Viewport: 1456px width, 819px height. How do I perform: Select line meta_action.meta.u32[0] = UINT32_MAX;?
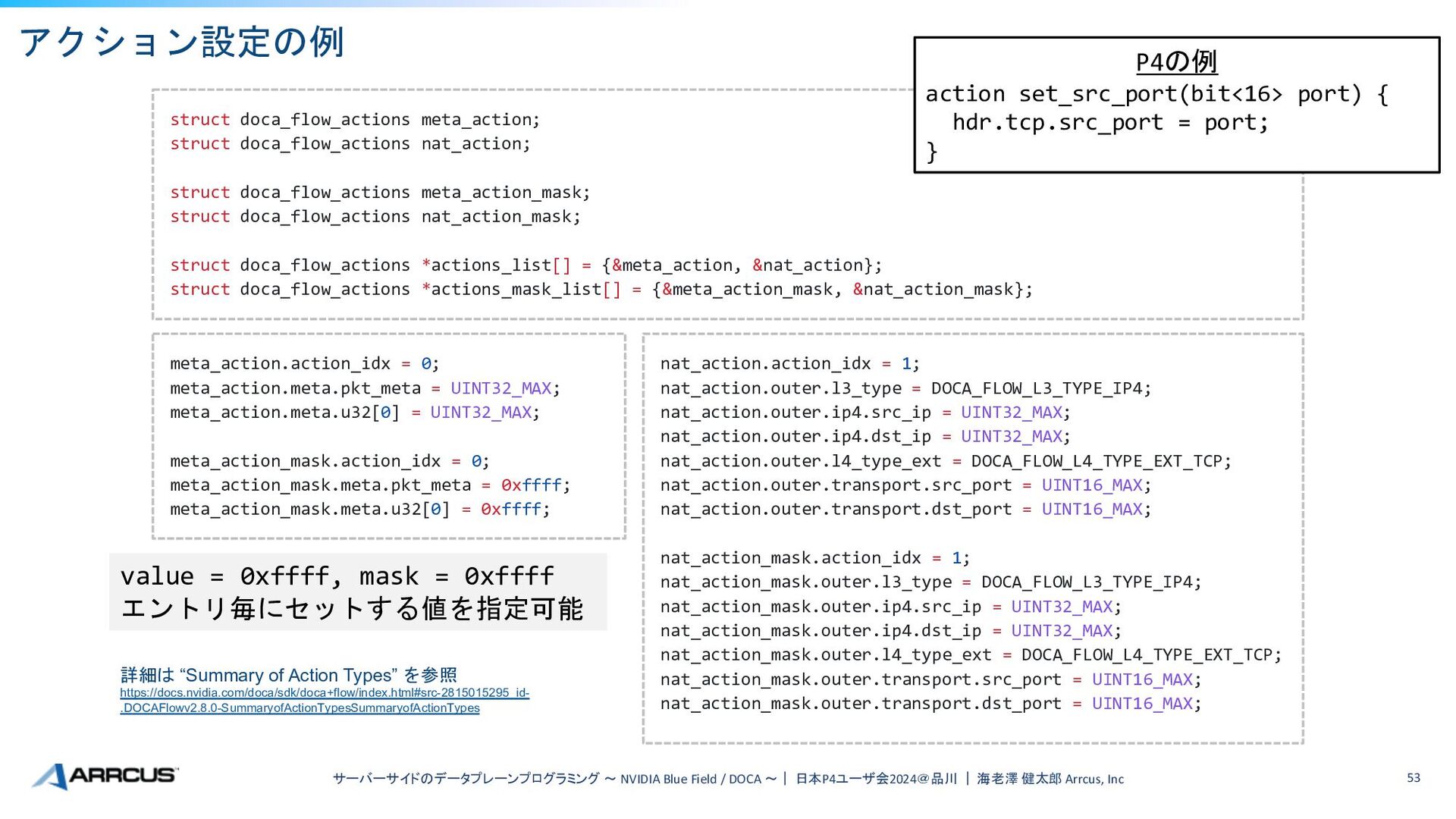pos(355,413)
